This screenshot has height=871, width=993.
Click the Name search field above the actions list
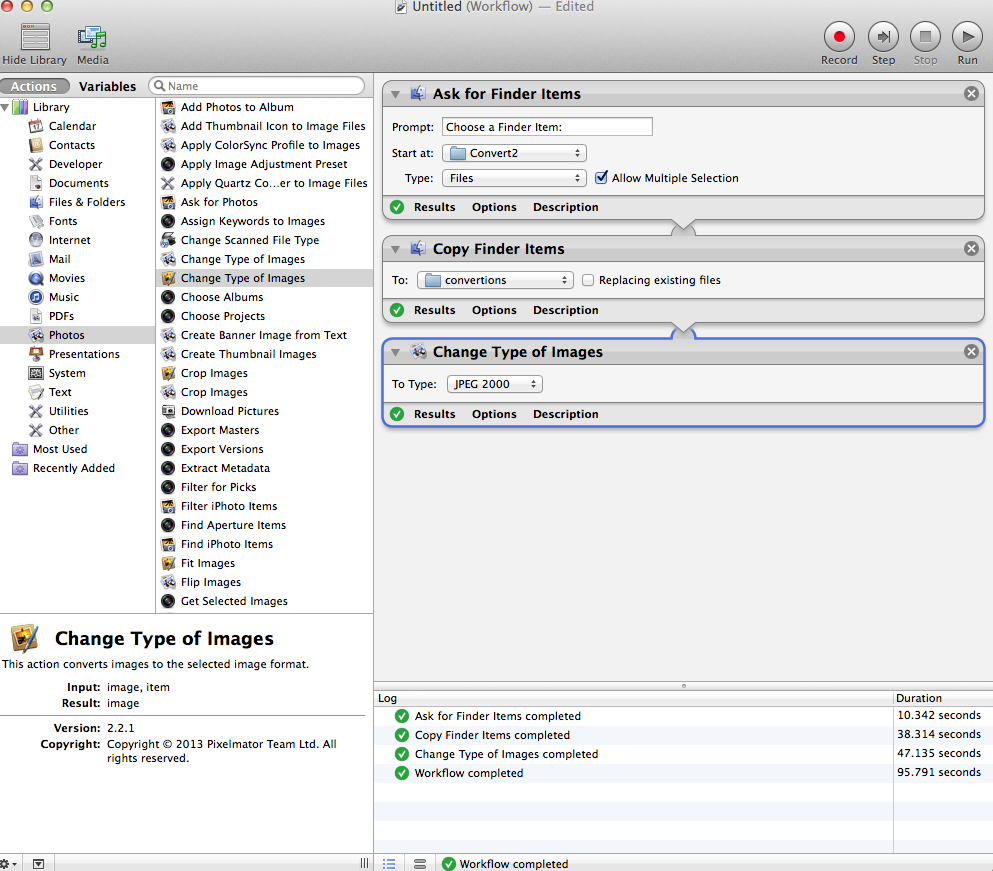(x=257, y=86)
